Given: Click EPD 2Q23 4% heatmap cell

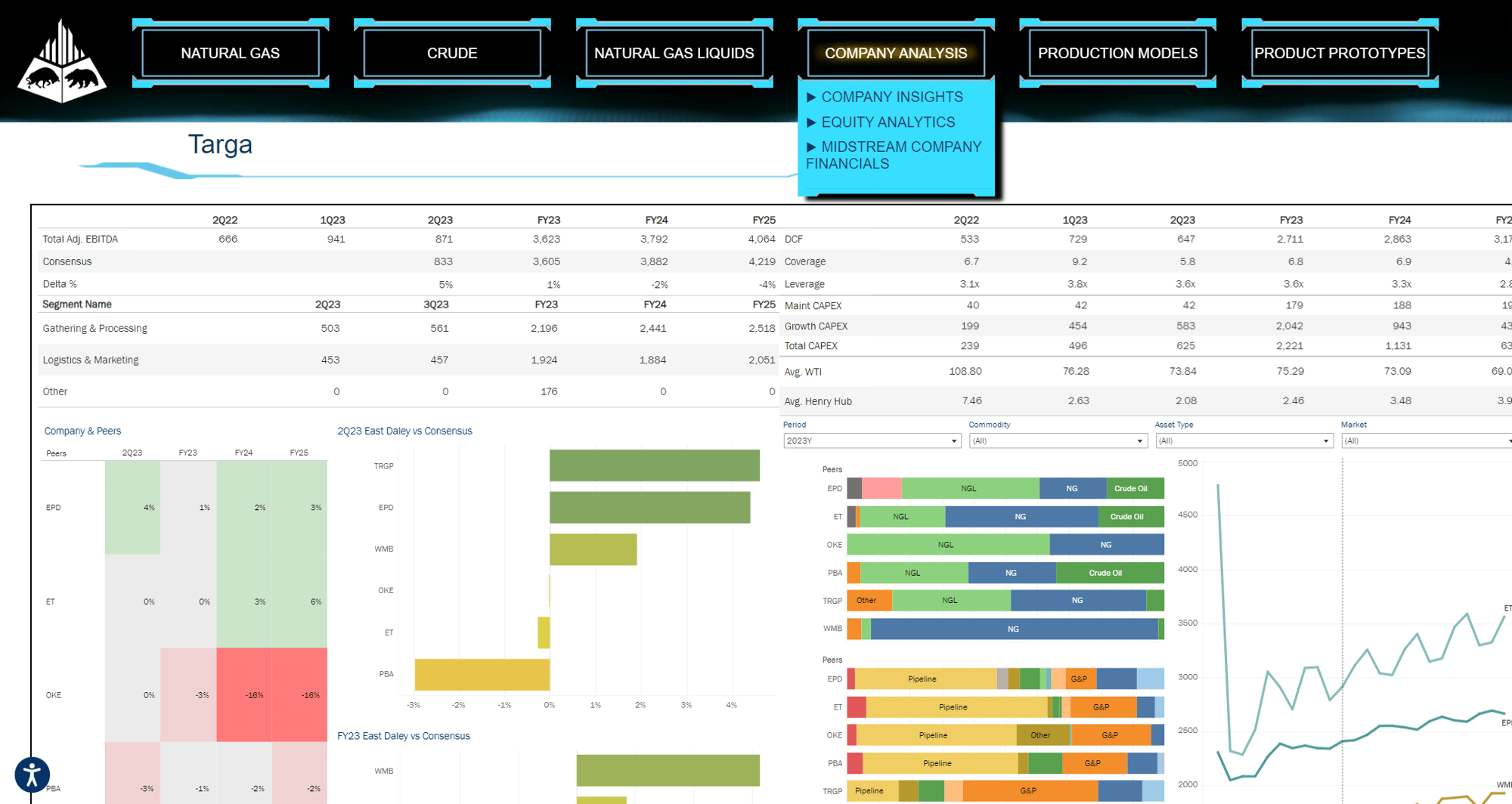Looking at the screenshot, I should 132,507.
